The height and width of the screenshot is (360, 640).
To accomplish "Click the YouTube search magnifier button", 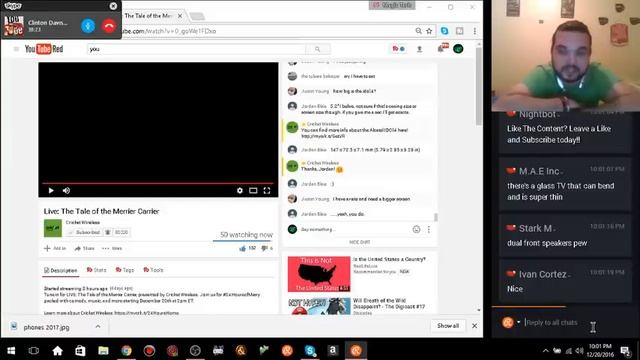I will click(x=318, y=49).
